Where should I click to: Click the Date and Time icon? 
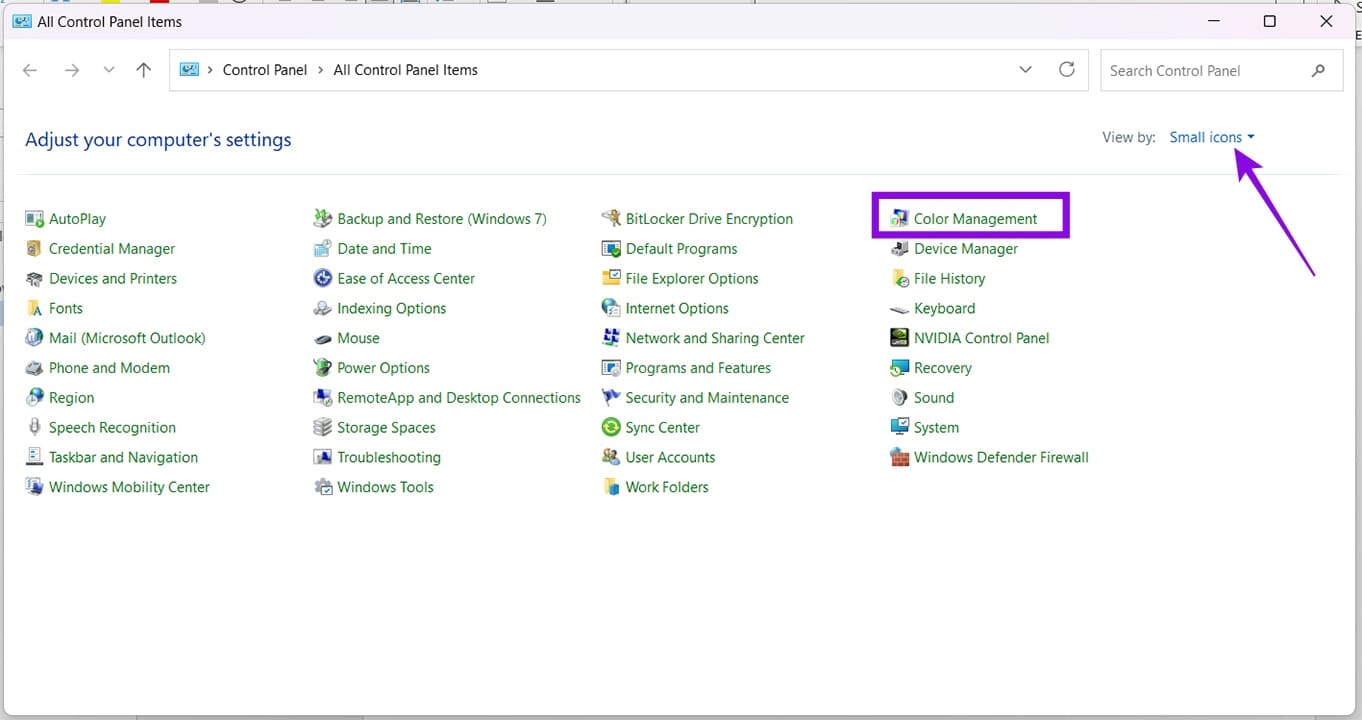322,249
